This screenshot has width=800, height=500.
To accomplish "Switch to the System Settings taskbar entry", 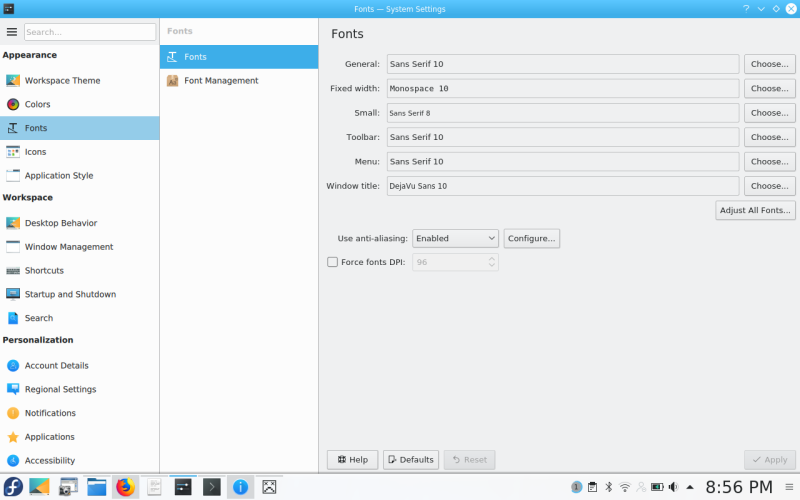I will (183, 487).
